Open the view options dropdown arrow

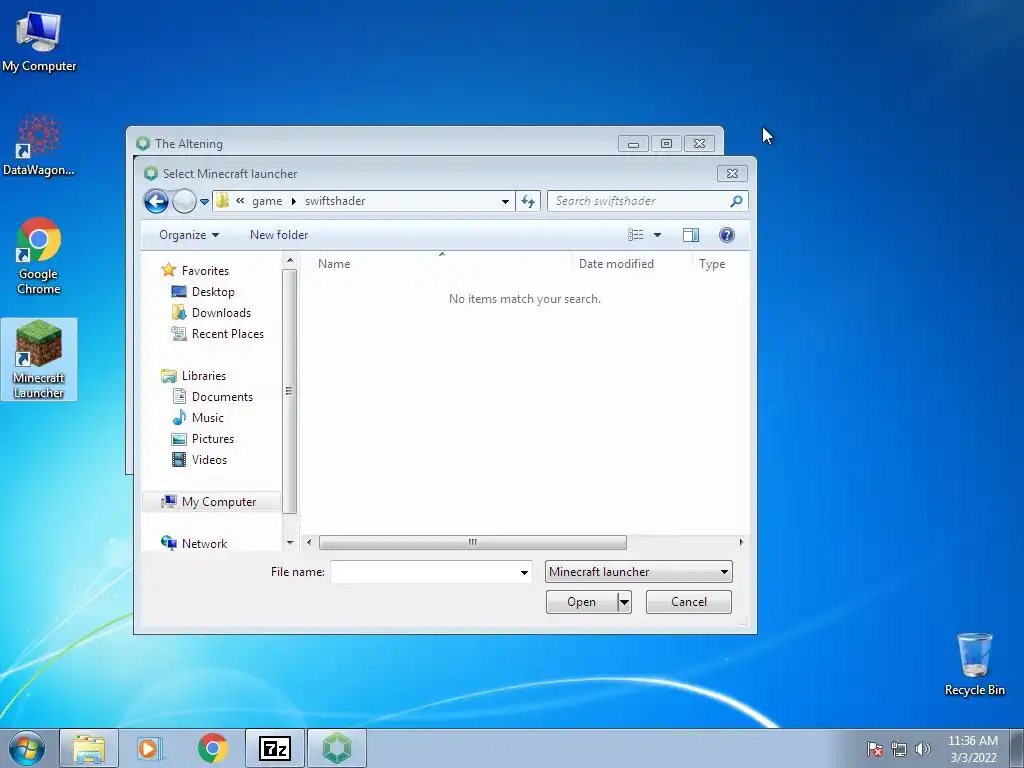658,235
